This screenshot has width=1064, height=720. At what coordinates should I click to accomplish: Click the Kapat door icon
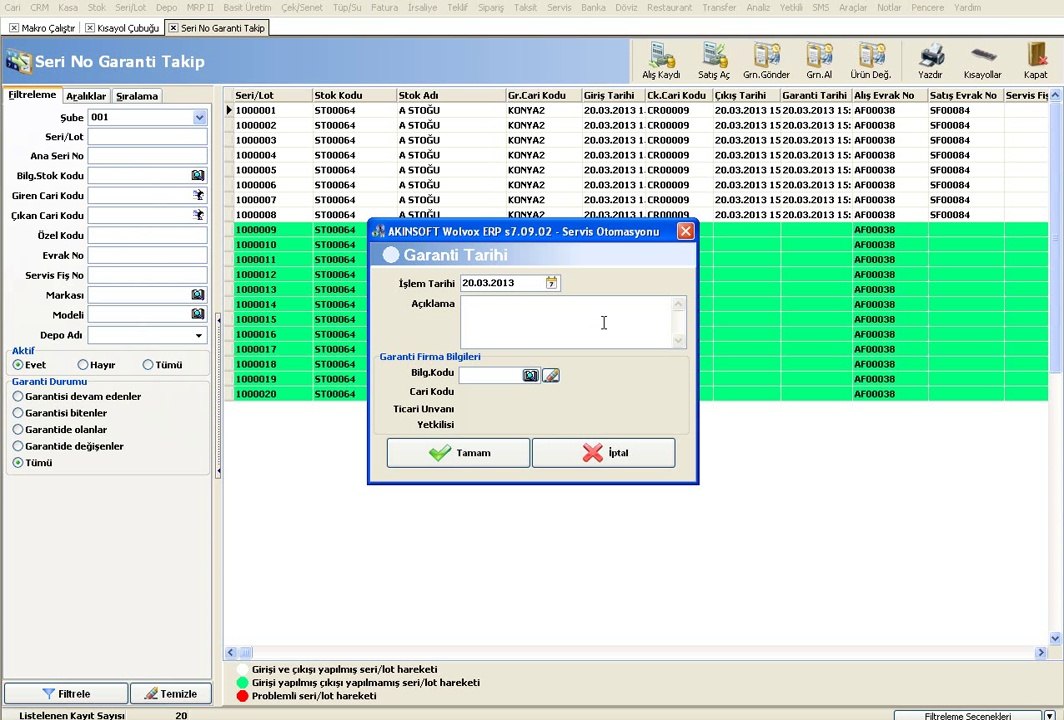pyautogui.click(x=1036, y=61)
